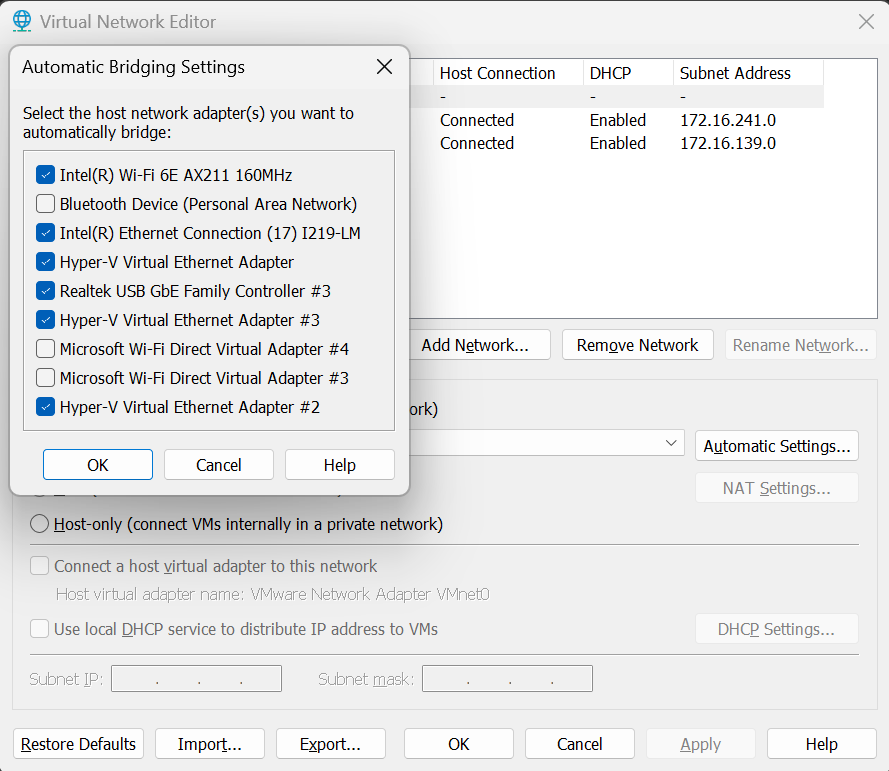Click the Subnet mask input field
Viewport: 889px width, 771px height.
pos(507,679)
